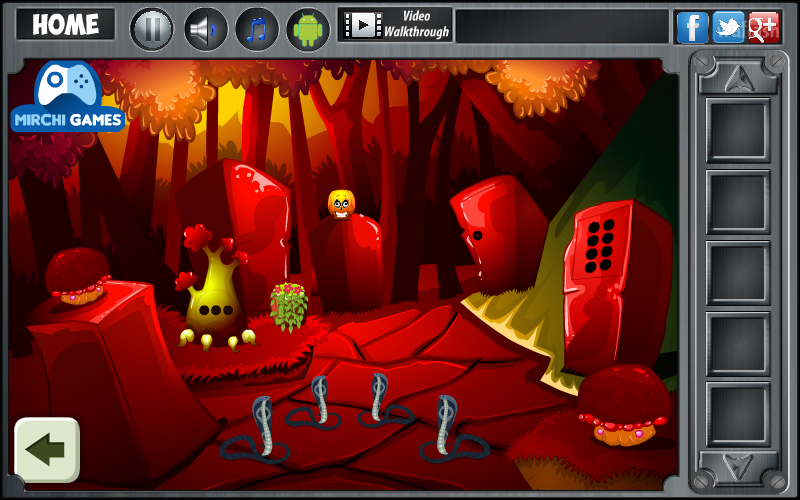Image resolution: width=800 pixels, height=500 pixels.
Task: Share on Google Plus
Action: click(x=764, y=27)
